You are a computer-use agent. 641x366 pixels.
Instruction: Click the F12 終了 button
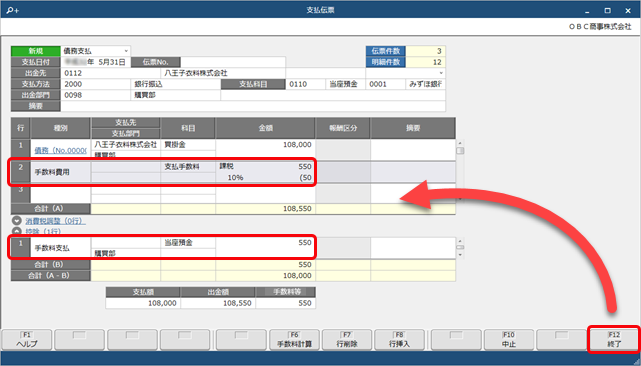point(614,339)
